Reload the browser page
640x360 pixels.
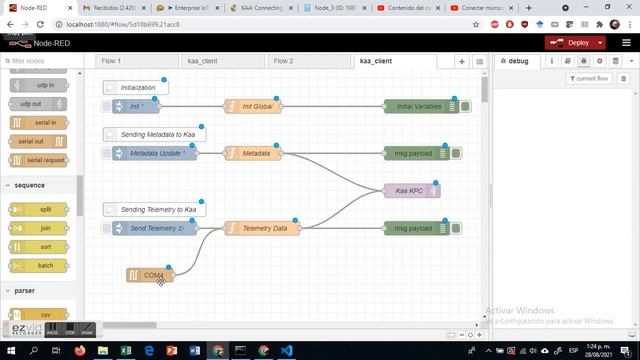pos(40,24)
